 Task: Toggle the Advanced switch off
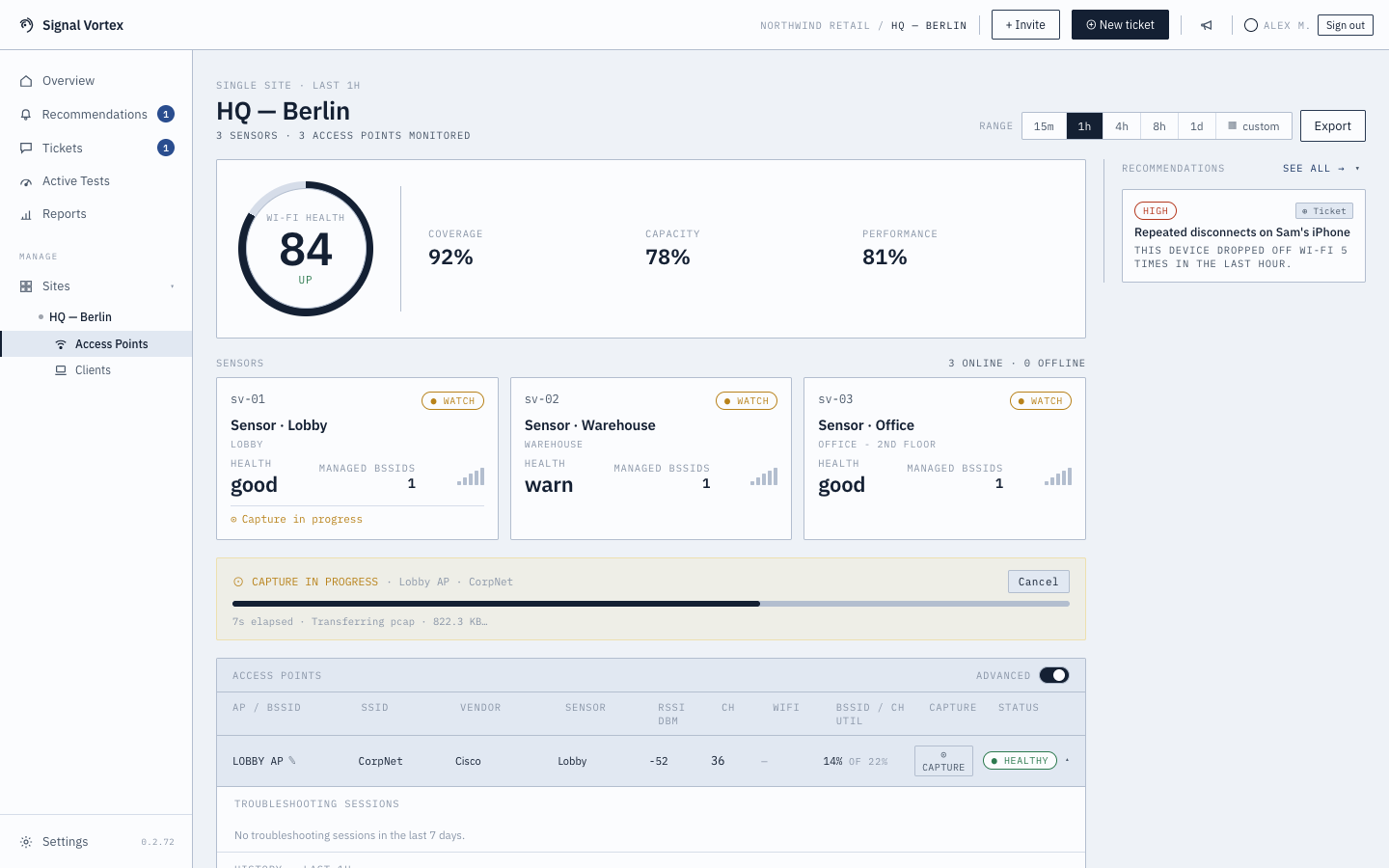1054,675
